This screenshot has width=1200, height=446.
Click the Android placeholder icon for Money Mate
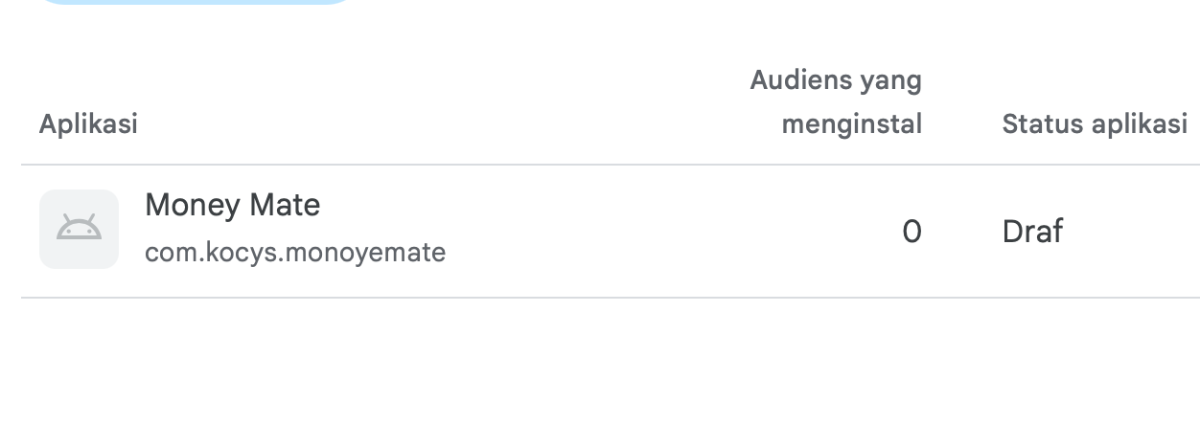click(79, 230)
